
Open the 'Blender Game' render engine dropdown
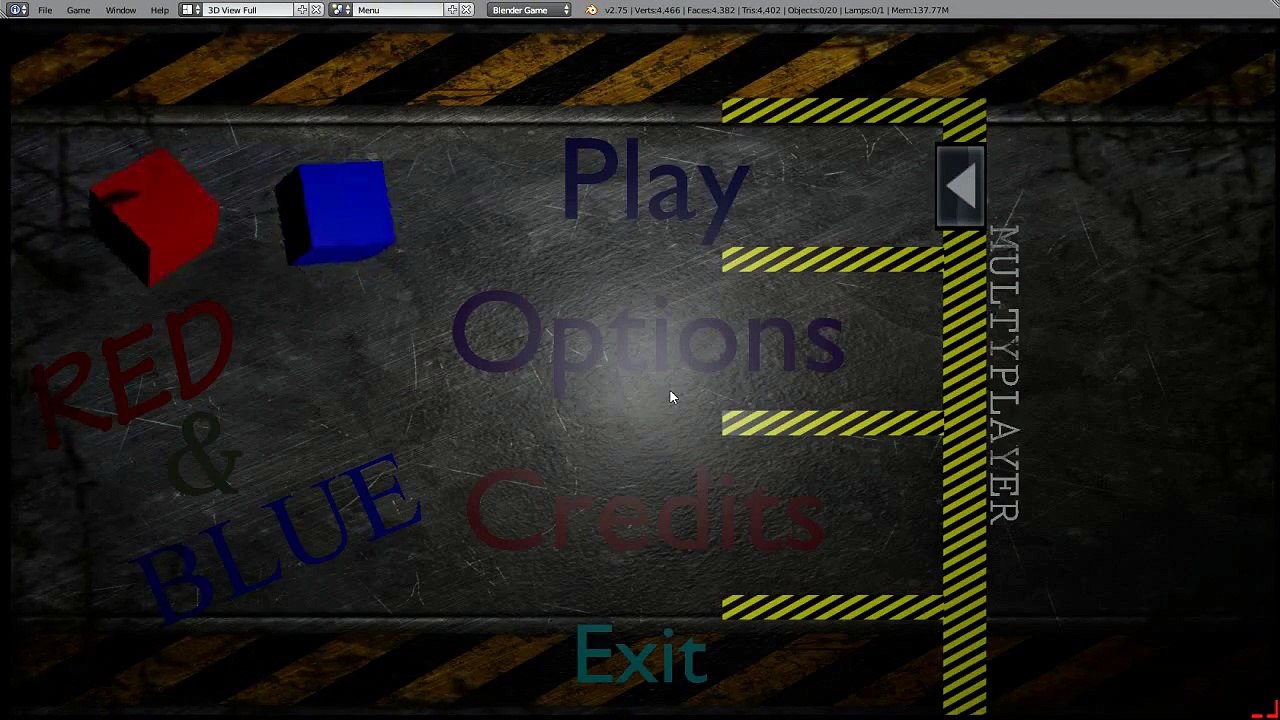pyautogui.click(x=530, y=10)
